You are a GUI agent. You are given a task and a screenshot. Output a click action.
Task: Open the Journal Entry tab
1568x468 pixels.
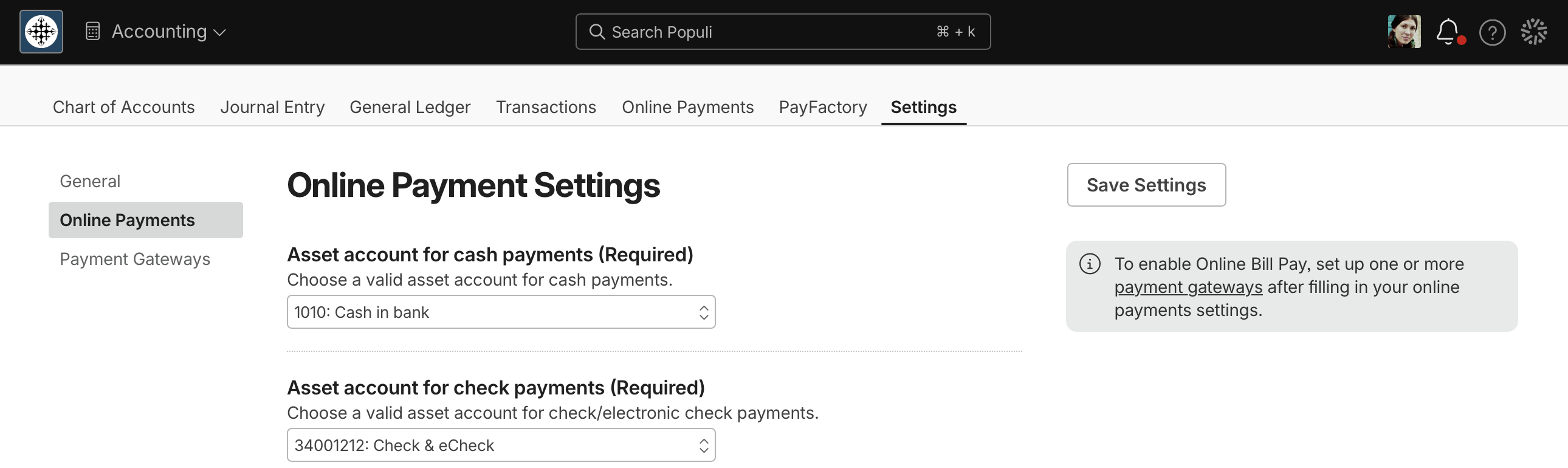point(272,107)
